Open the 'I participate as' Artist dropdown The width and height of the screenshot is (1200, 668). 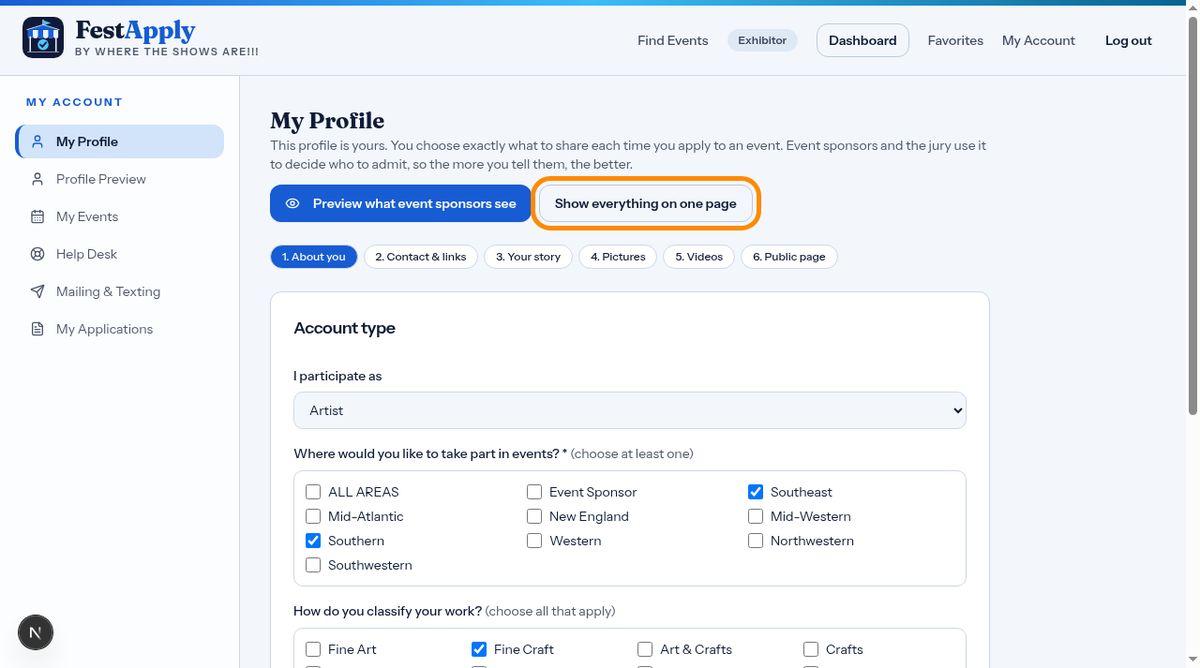pos(630,410)
